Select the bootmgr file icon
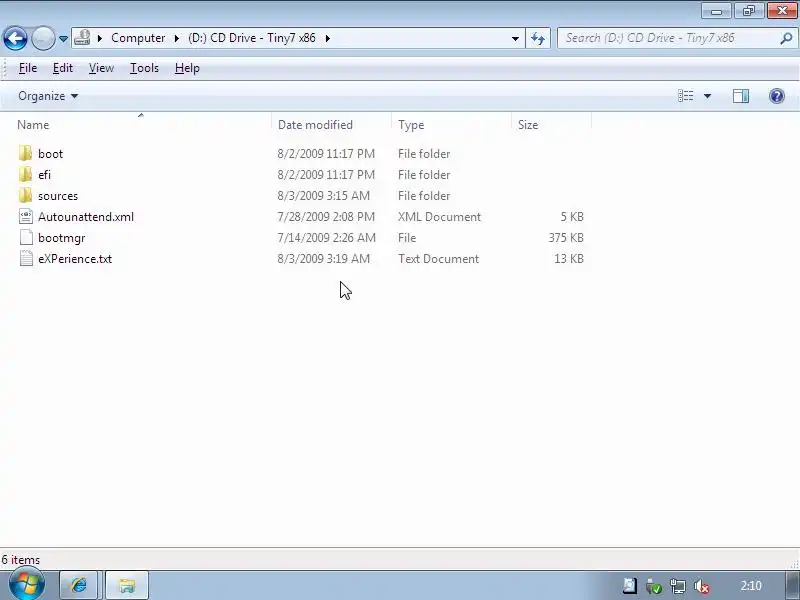Viewport: 800px width, 600px height. pyautogui.click(x=26, y=237)
